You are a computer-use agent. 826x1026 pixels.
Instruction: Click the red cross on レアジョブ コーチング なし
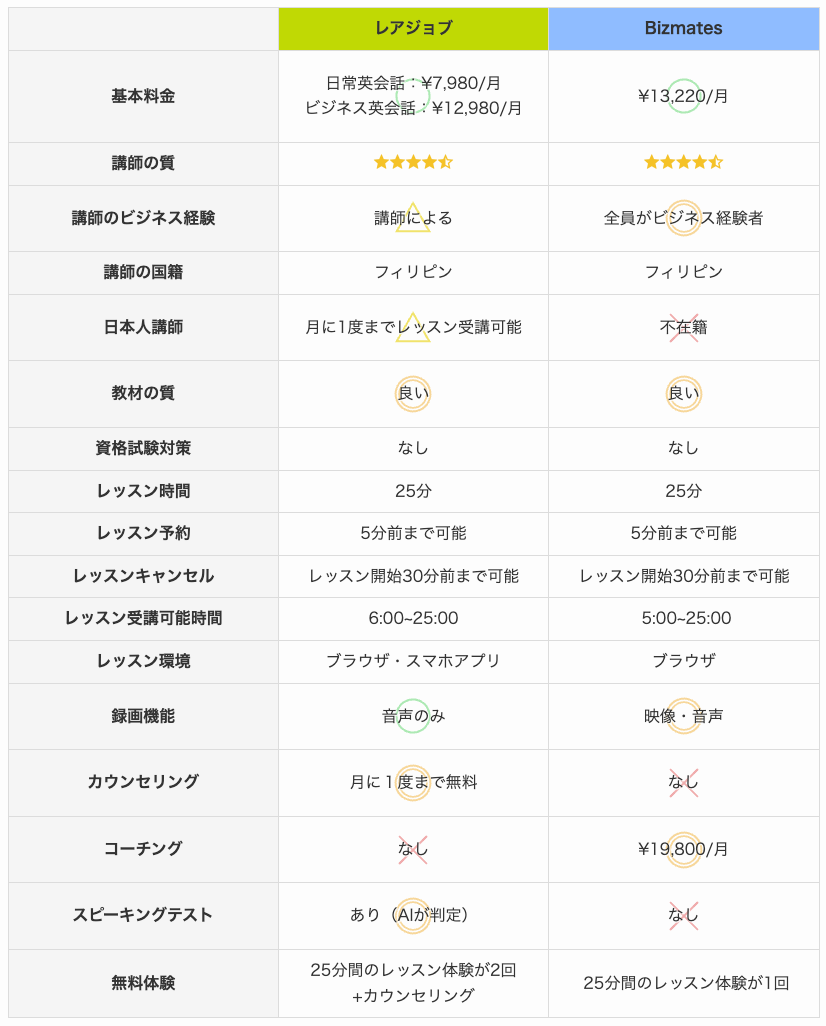pyautogui.click(x=413, y=849)
